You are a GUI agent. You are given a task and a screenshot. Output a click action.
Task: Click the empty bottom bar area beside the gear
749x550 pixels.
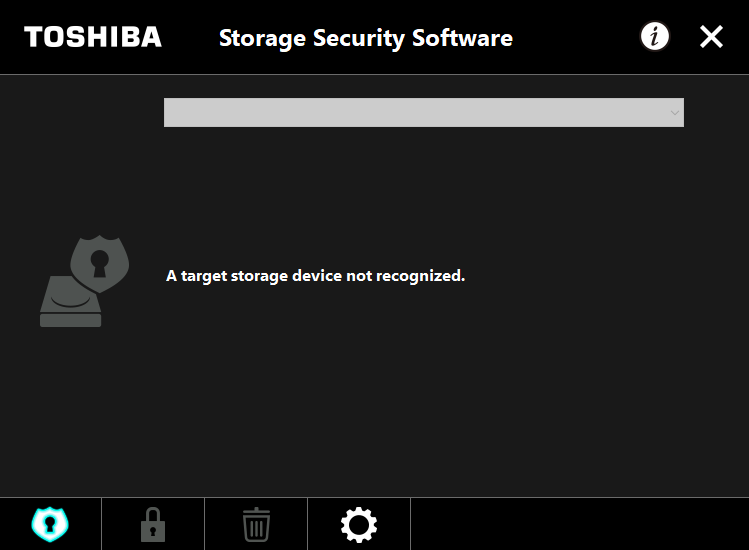coord(580,524)
